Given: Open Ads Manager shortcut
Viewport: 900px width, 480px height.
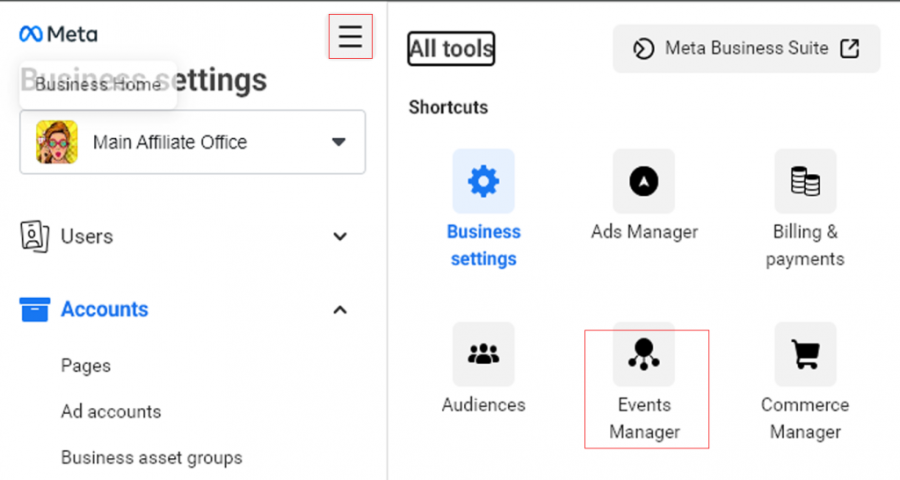Looking at the screenshot, I should [x=644, y=181].
